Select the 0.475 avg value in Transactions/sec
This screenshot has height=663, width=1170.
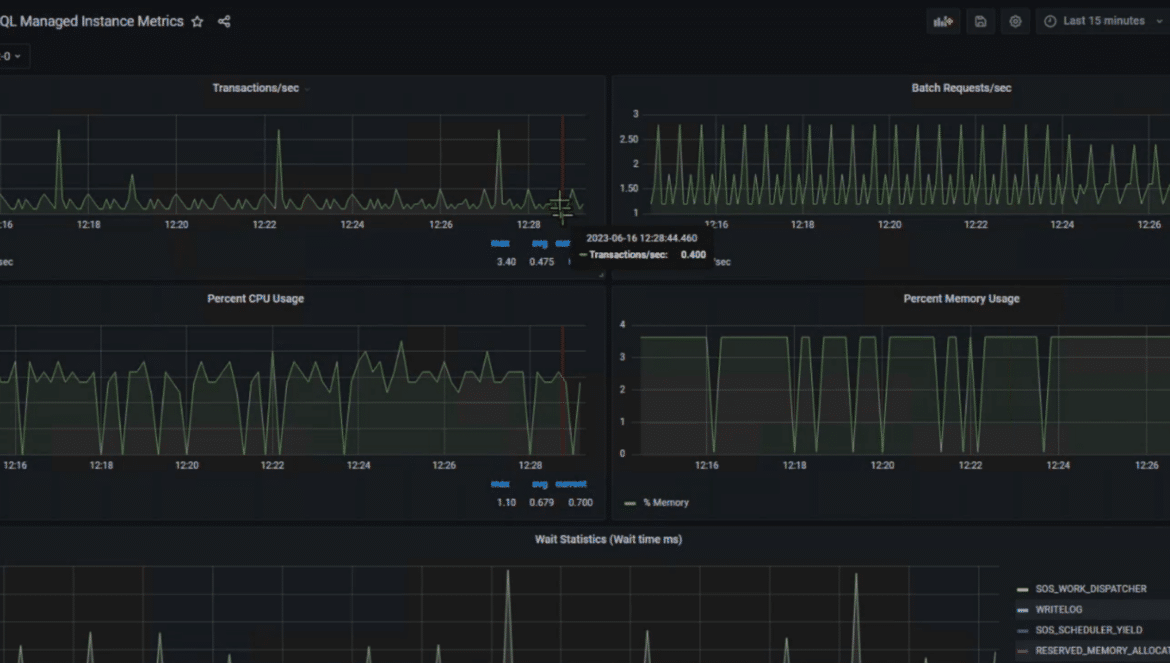click(x=542, y=262)
